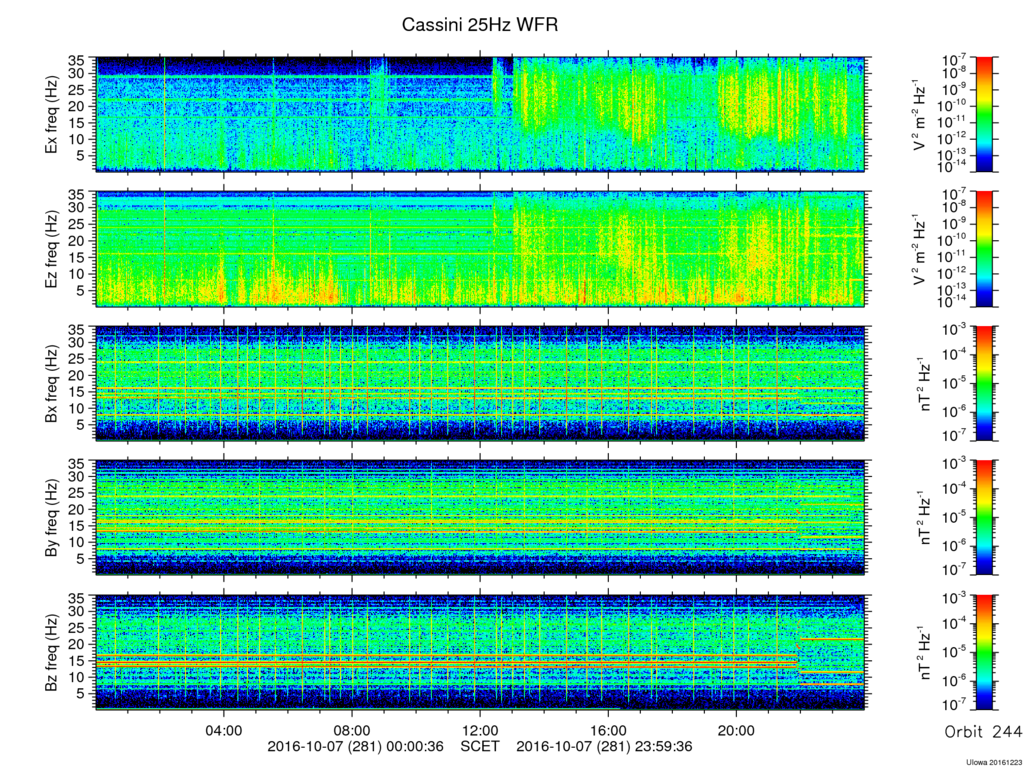1024x767 pixels.
Task: Click the Bx spectrogram panel
Action: 481,384
